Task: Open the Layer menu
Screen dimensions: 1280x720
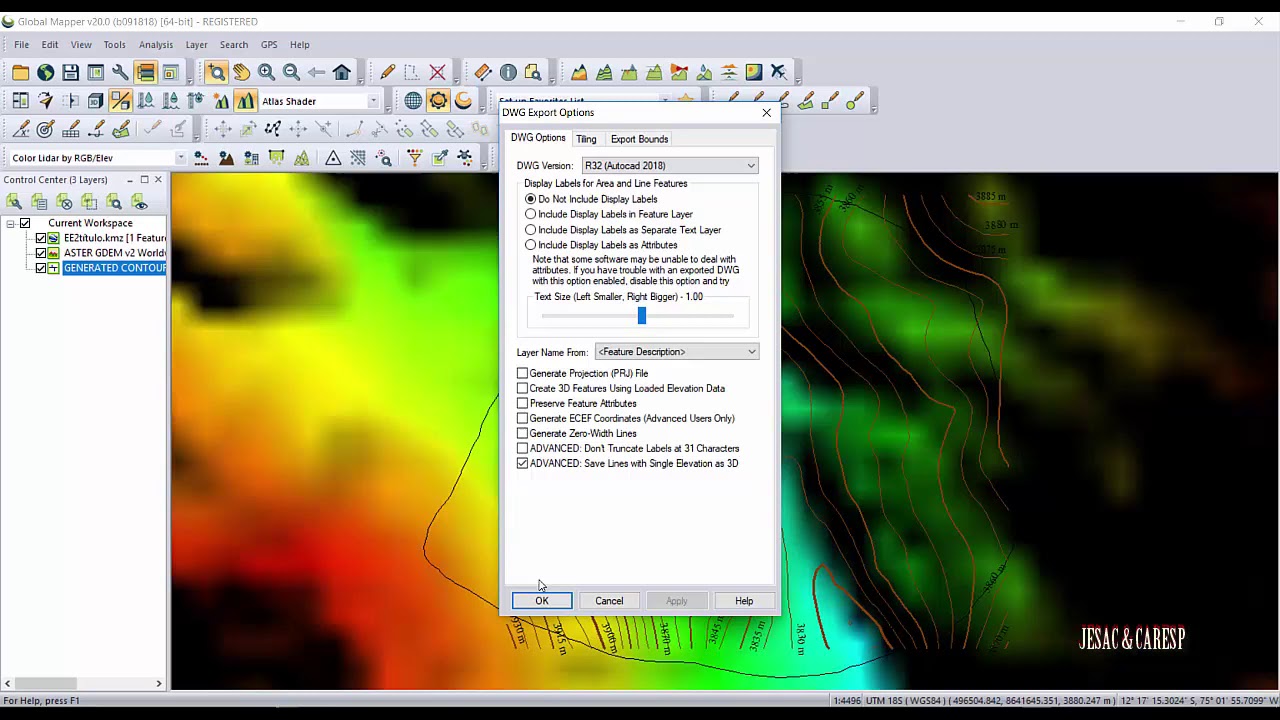Action: tap(196, 44)
